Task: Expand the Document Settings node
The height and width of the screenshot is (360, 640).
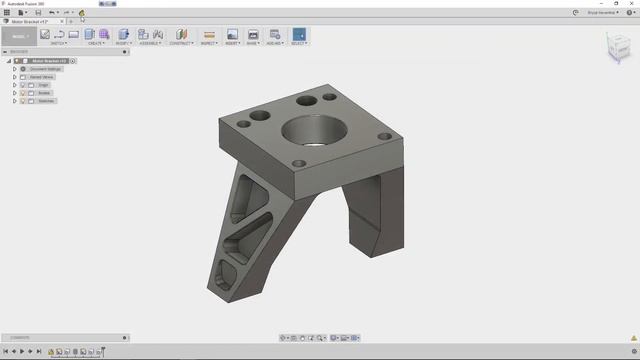Action: click(x=15, y=69)
